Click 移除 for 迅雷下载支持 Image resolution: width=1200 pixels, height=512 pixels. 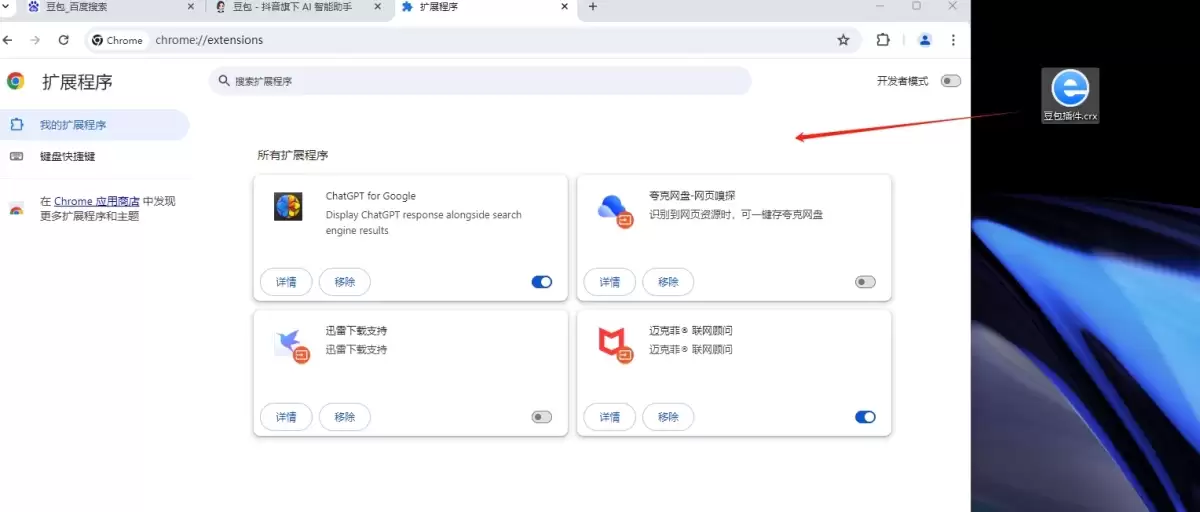point(345,417)
